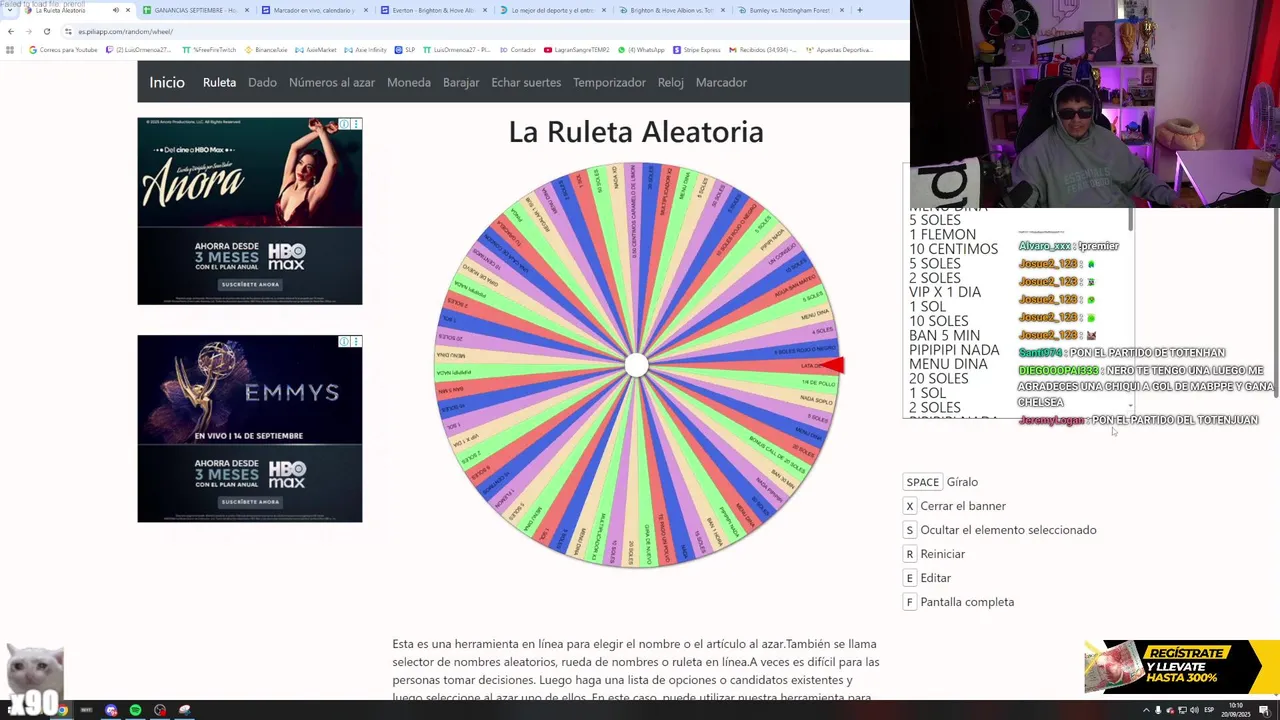Open the taskbar clock and date

point(1235,710)
